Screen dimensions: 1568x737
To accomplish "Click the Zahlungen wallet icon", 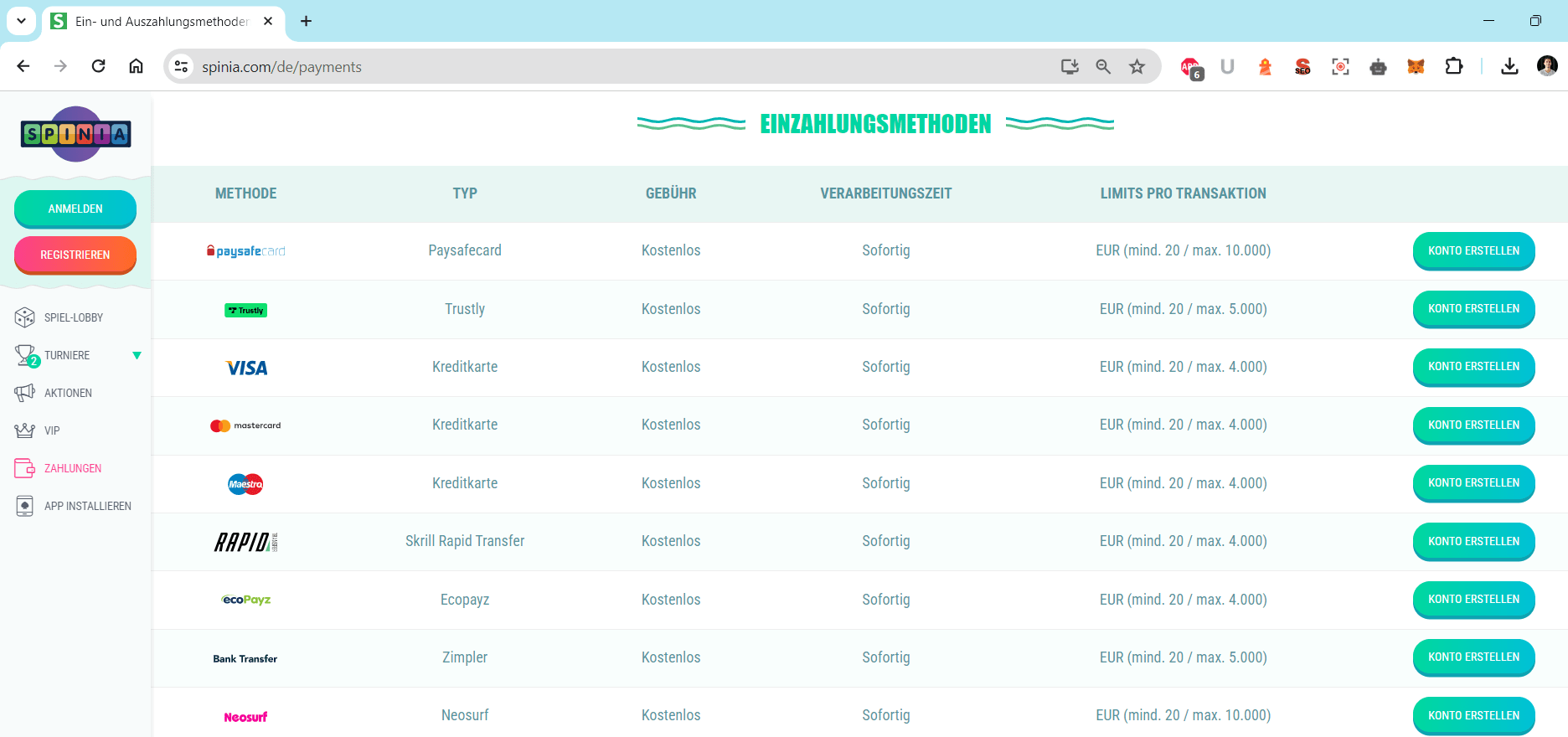I will [25, 468].
